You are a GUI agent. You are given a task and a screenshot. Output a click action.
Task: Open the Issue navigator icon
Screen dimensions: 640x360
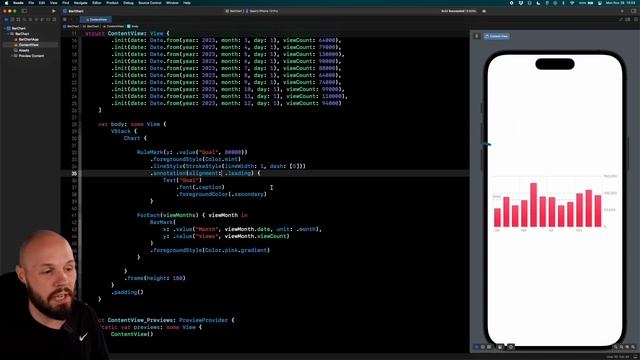point(30,19)
